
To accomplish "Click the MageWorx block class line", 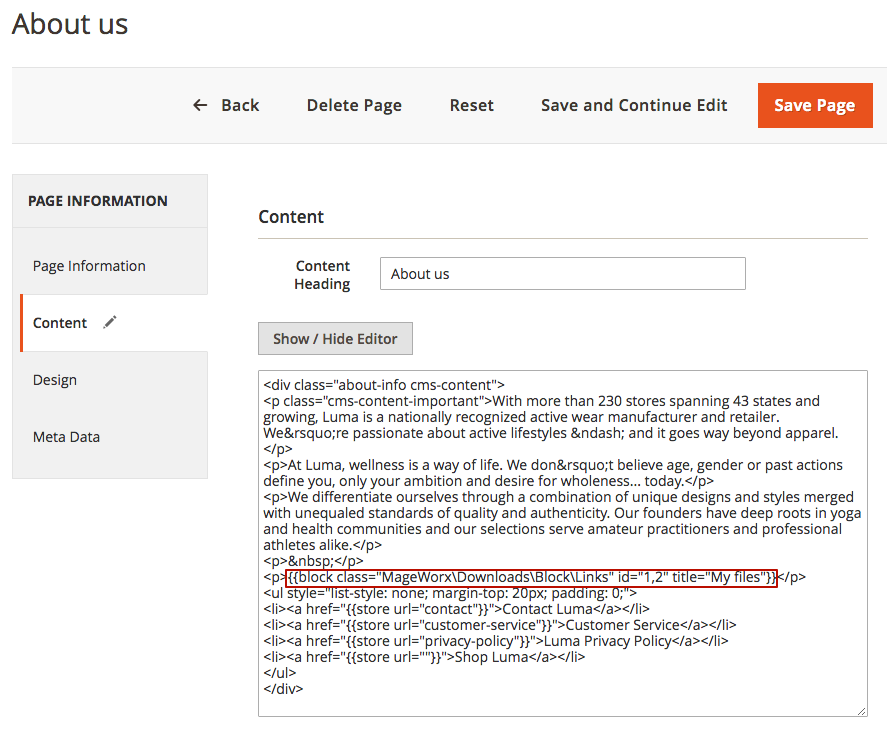I will pos(531,577).
